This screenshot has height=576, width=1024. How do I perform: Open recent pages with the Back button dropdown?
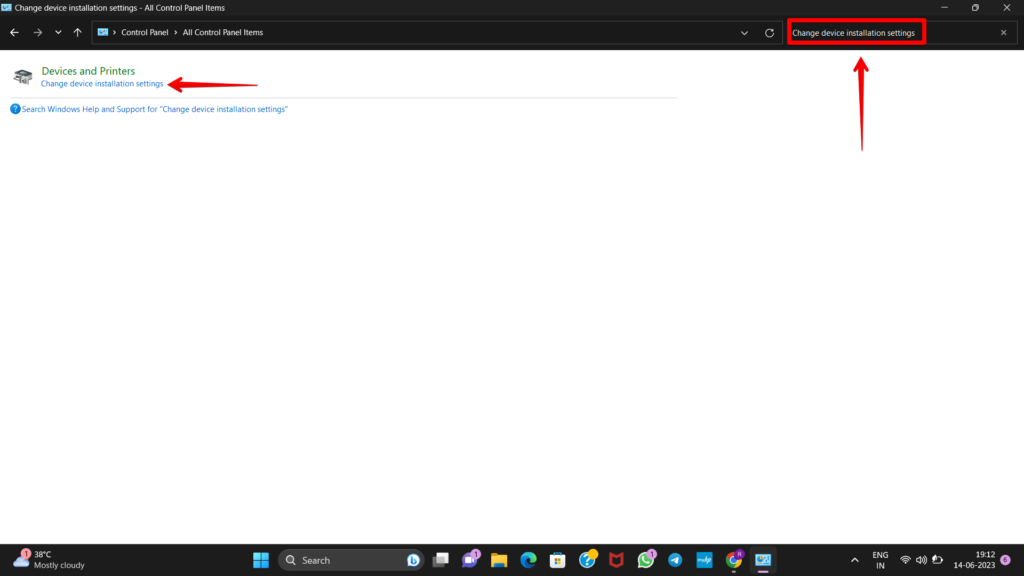(x=57, y=32)
